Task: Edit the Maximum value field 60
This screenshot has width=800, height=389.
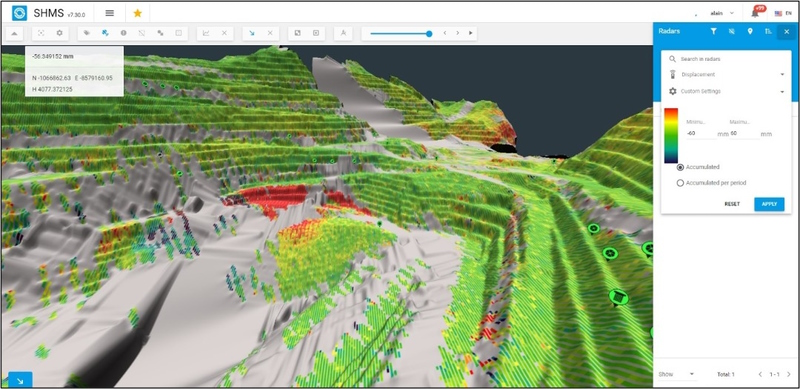Action: tap(744, 133)
